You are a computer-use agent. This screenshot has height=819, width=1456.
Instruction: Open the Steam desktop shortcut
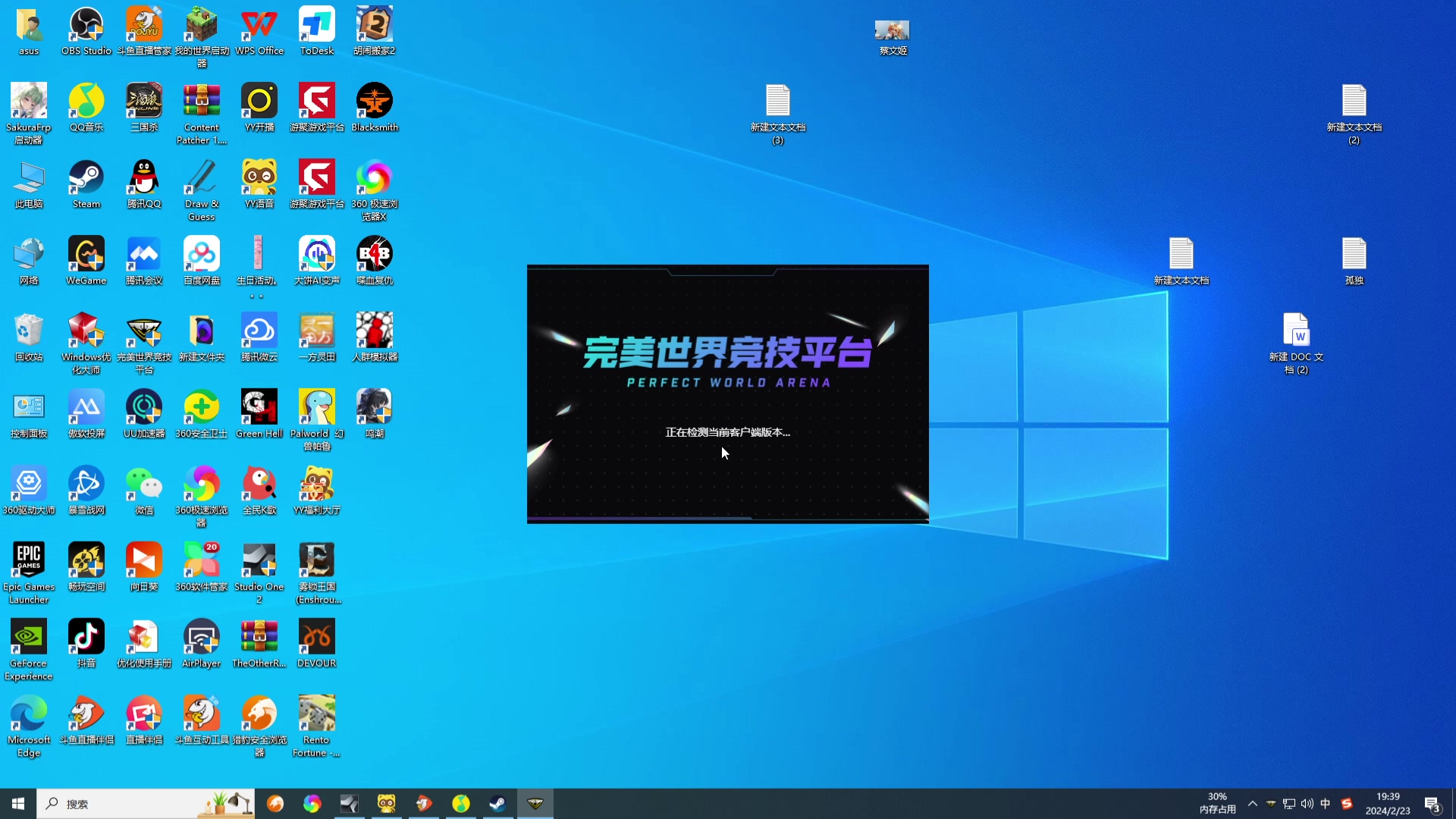(86, 184)
